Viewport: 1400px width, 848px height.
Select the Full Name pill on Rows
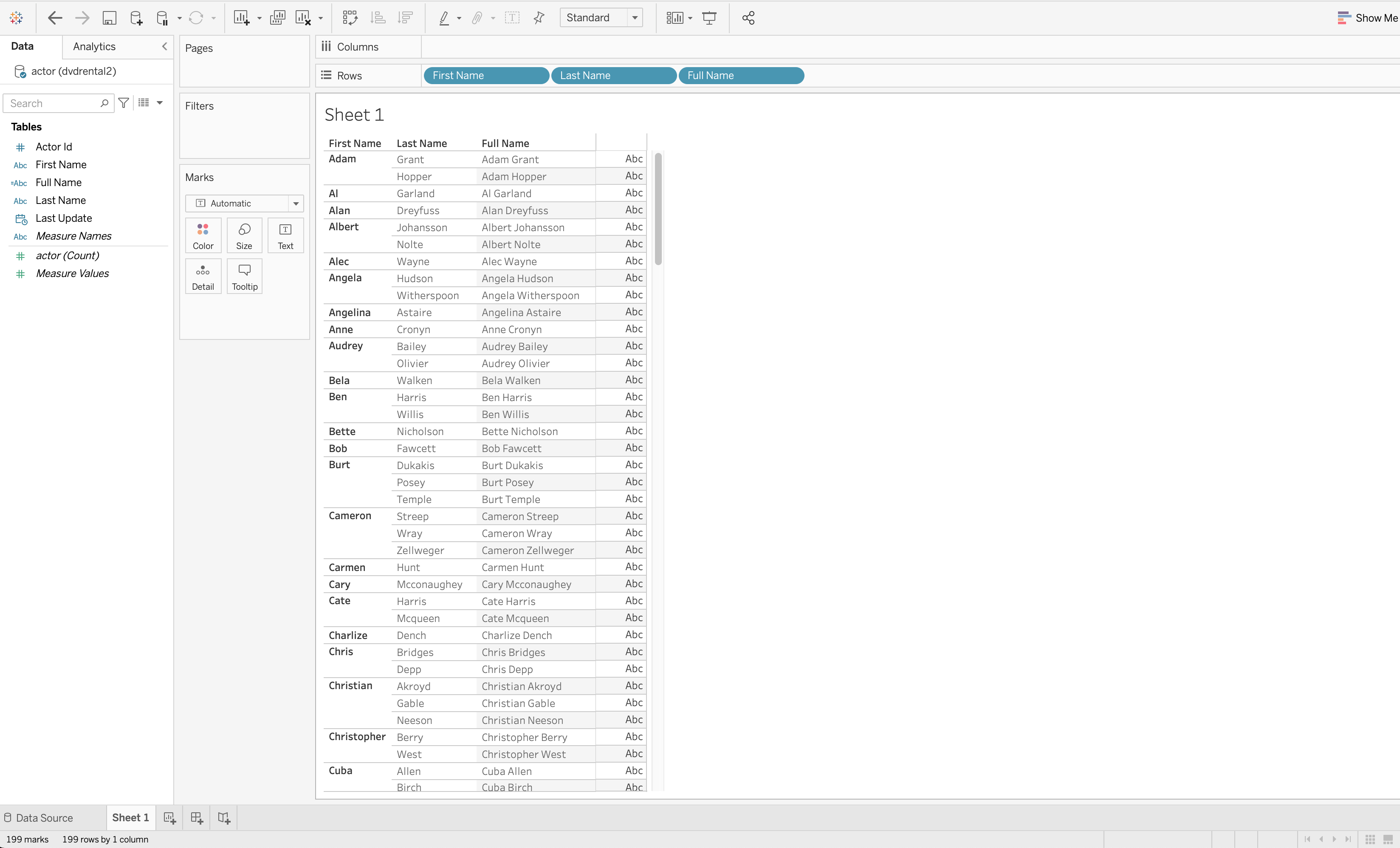coord(741,76)
